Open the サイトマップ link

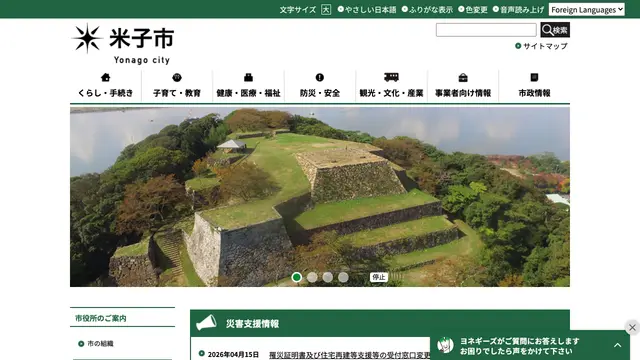541,46
